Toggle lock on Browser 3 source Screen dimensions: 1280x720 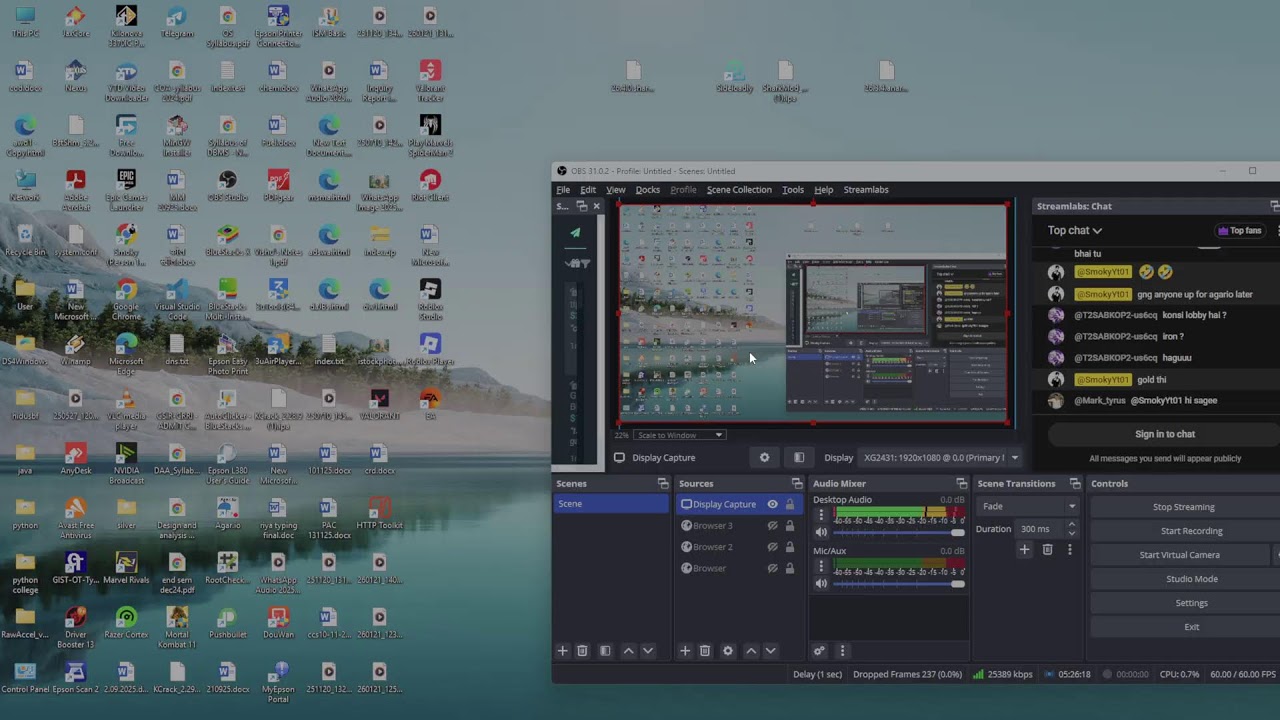coord(790,526)
